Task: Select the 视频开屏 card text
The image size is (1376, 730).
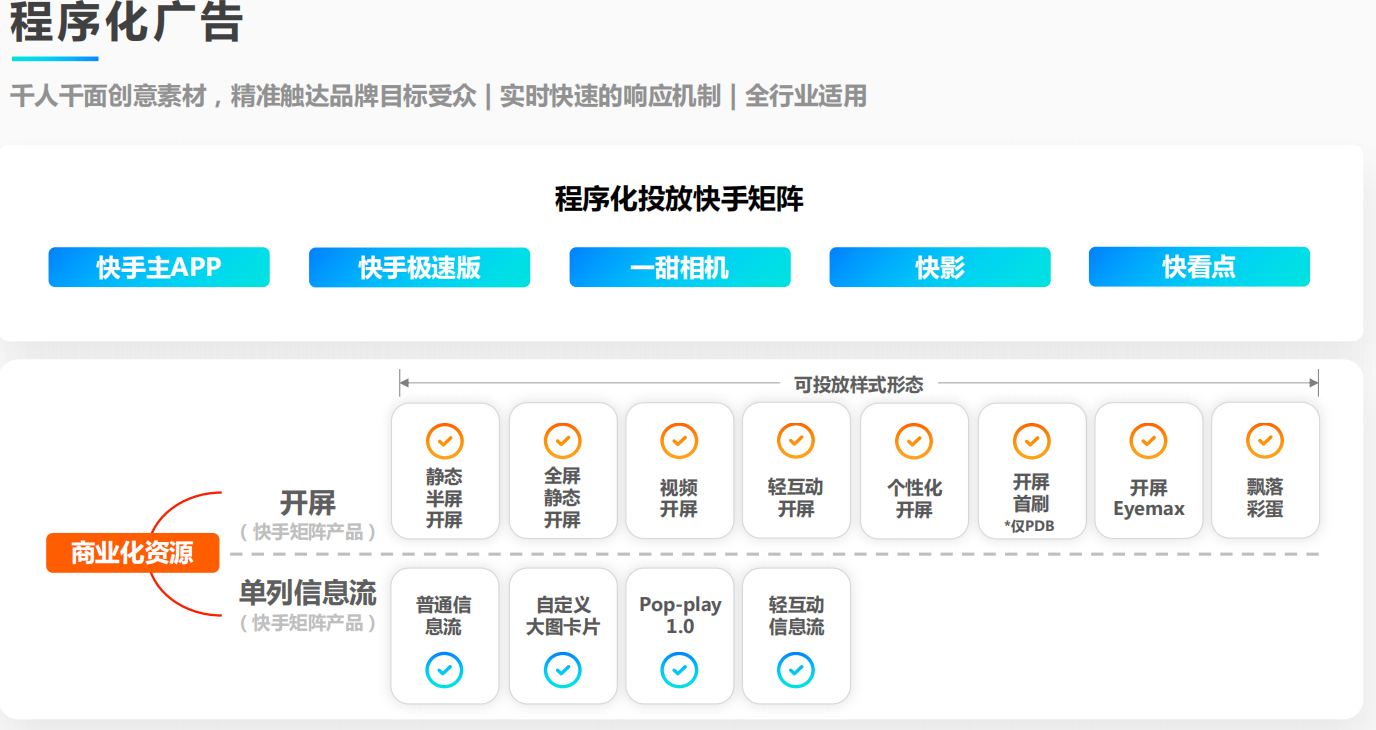Action: point(679,498)
